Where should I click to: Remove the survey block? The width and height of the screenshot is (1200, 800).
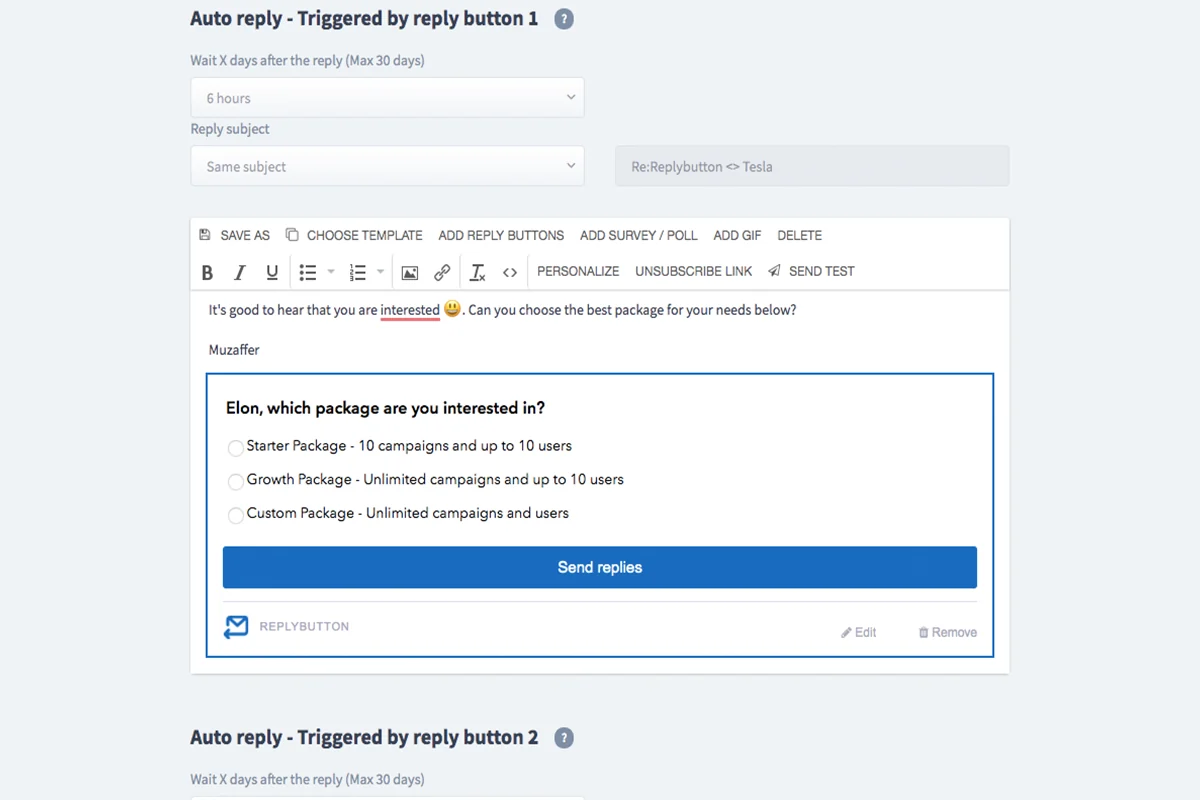948,632
